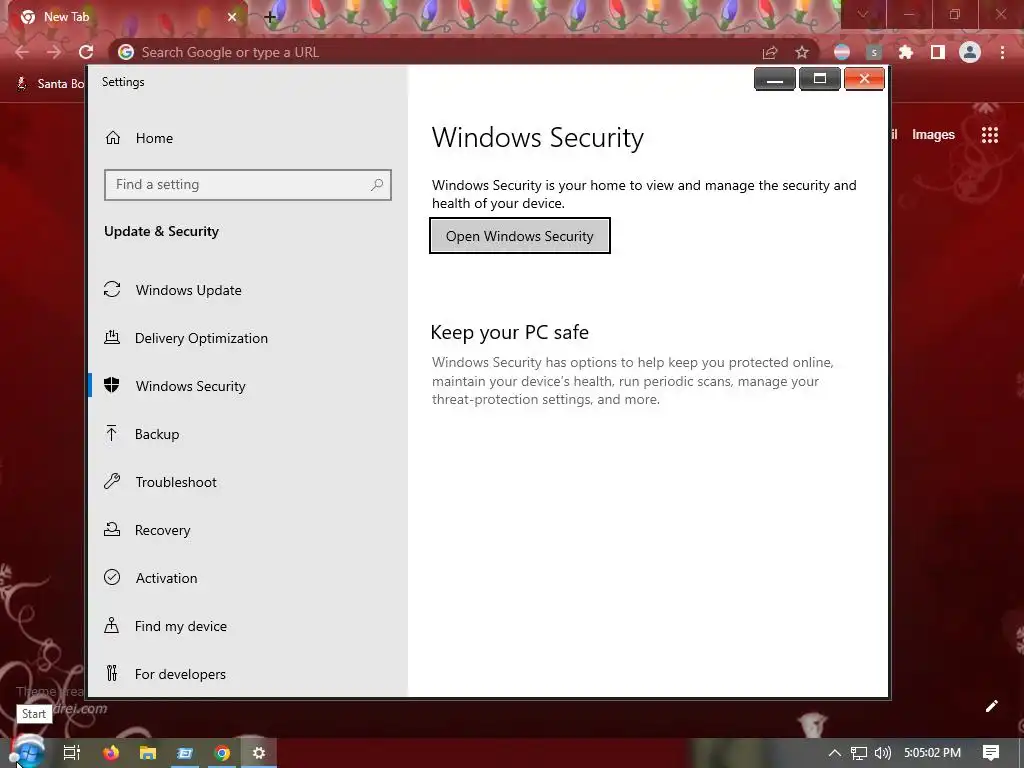Click the Chrome tab search chevron
The height and width of the screenshot is (768, 1024).
click(863, 14)
